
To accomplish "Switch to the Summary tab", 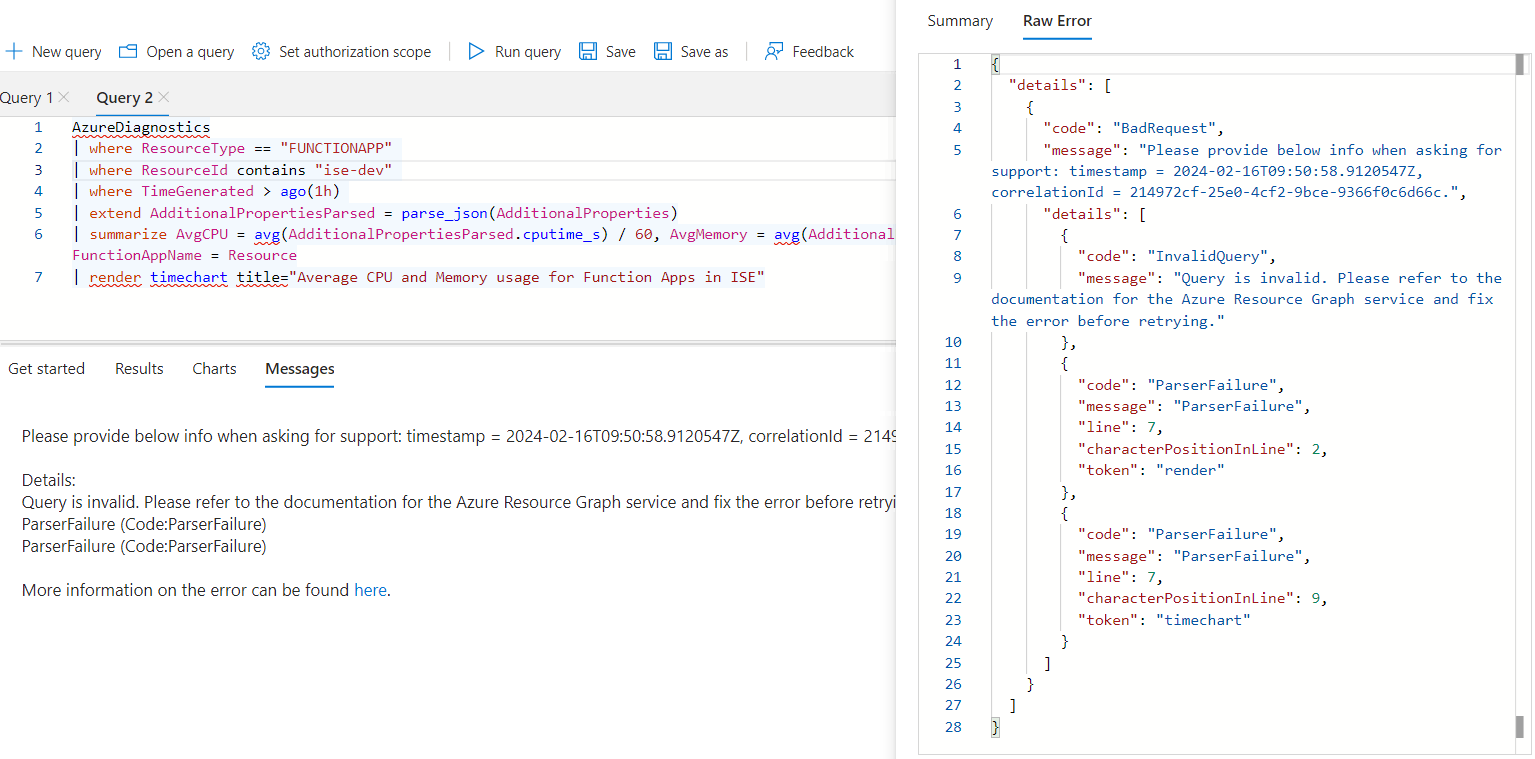I will click(959, 20).
